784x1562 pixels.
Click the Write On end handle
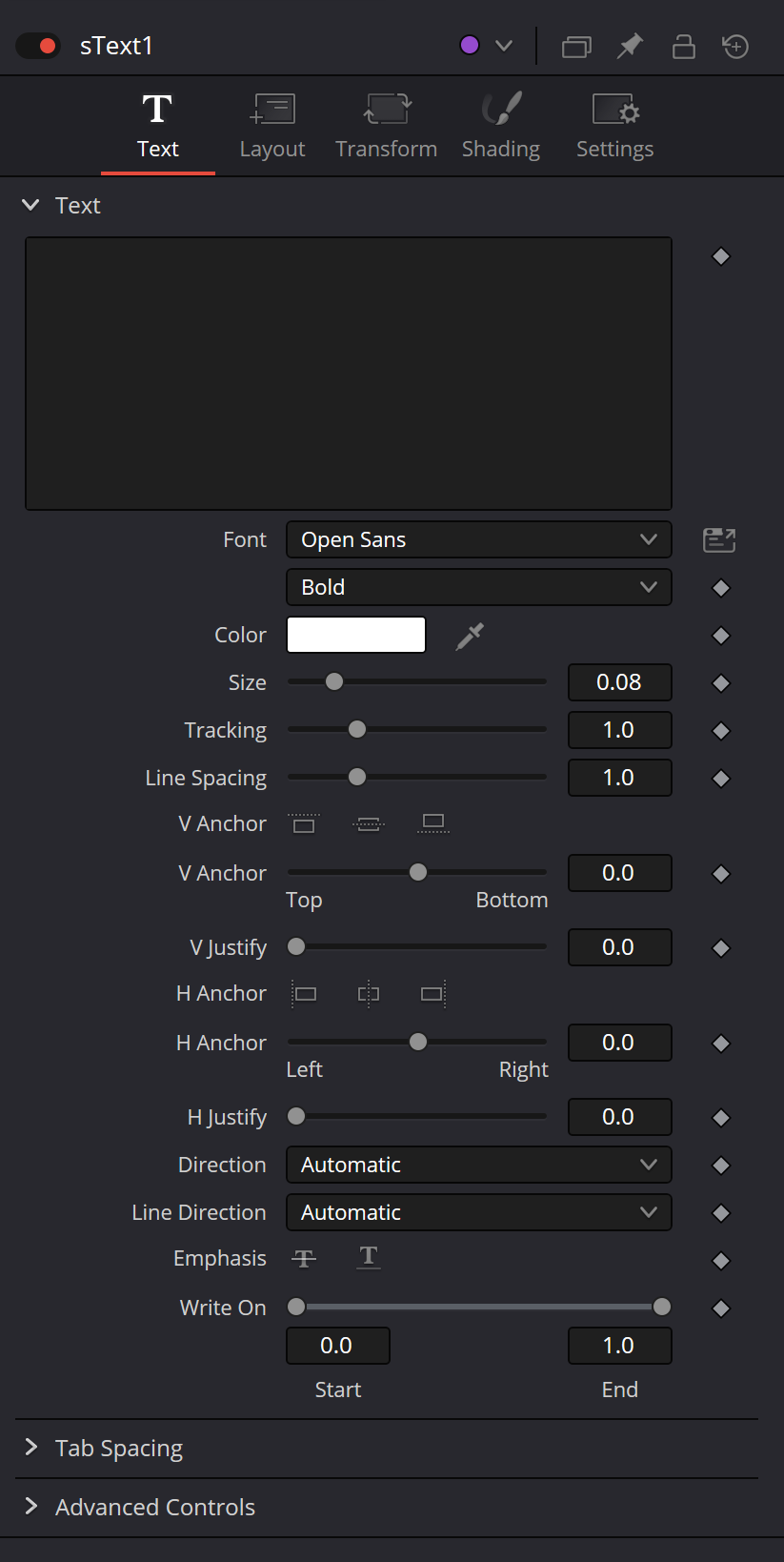(x=662, y=1307)
